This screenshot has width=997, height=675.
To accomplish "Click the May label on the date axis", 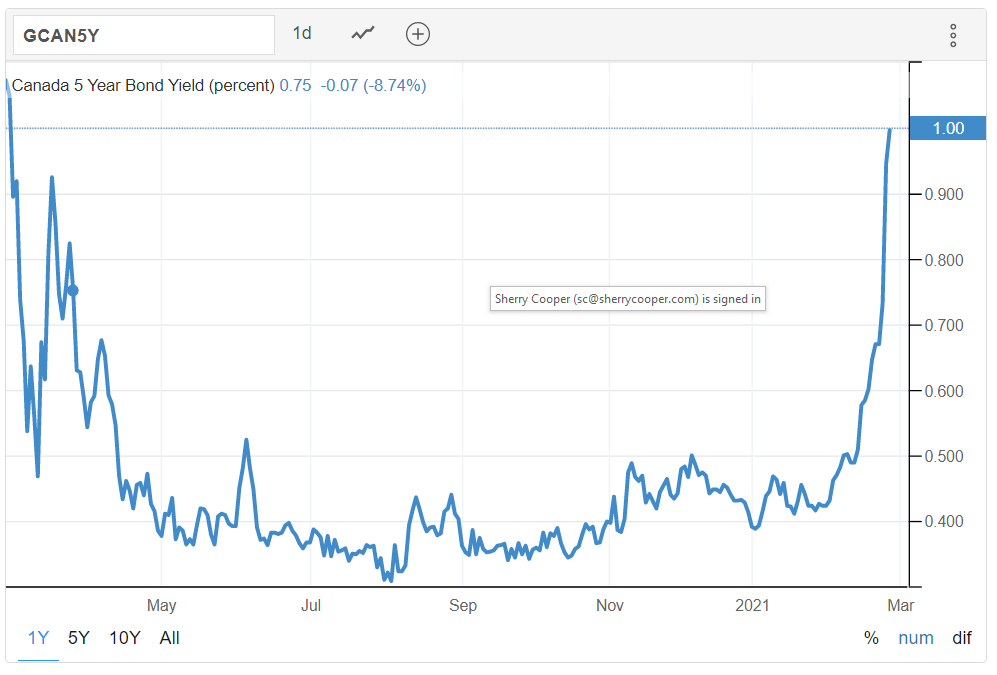I will coord(162,605).
